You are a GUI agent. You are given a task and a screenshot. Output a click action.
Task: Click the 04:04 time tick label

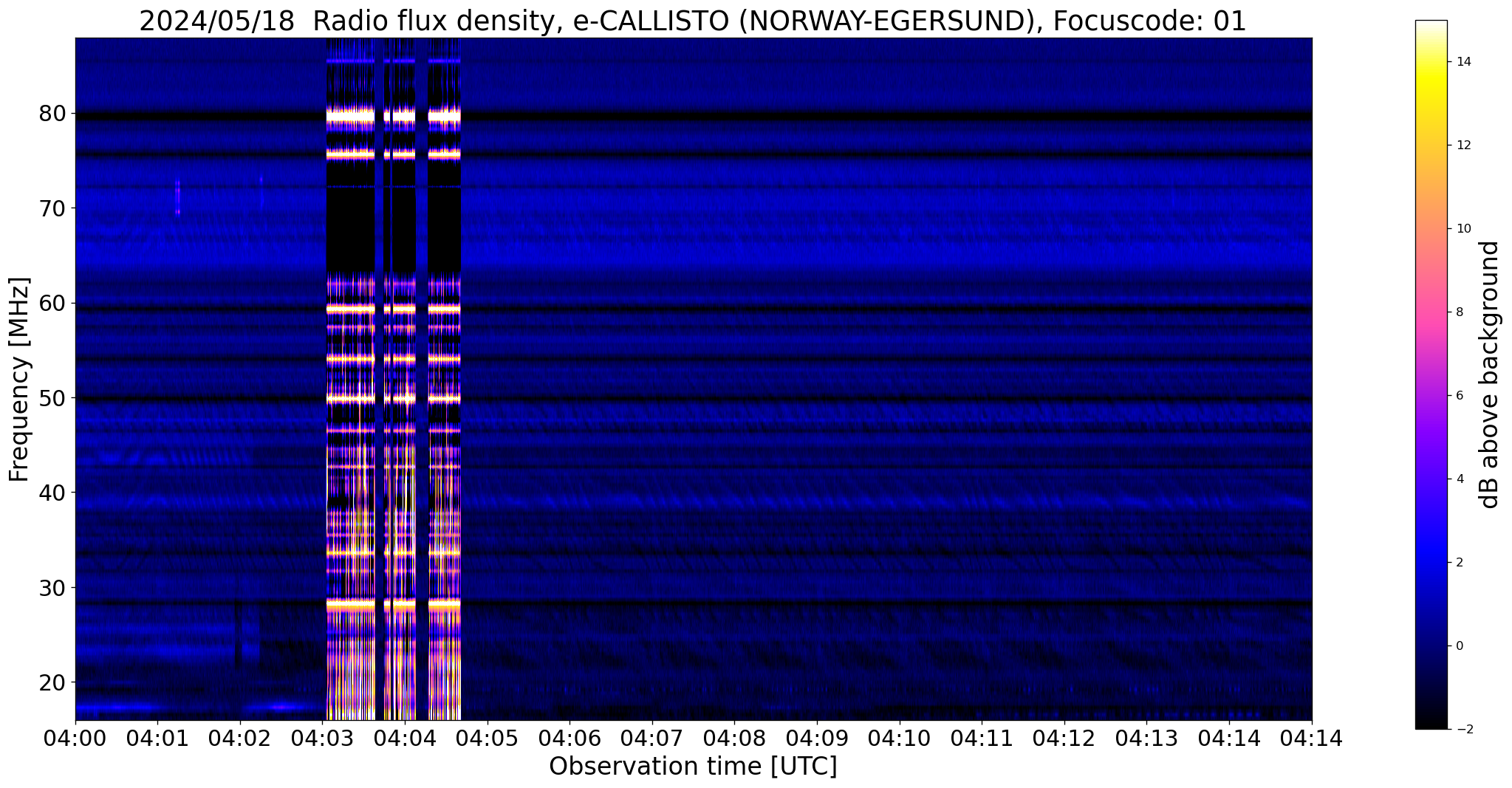pos(405,737)
